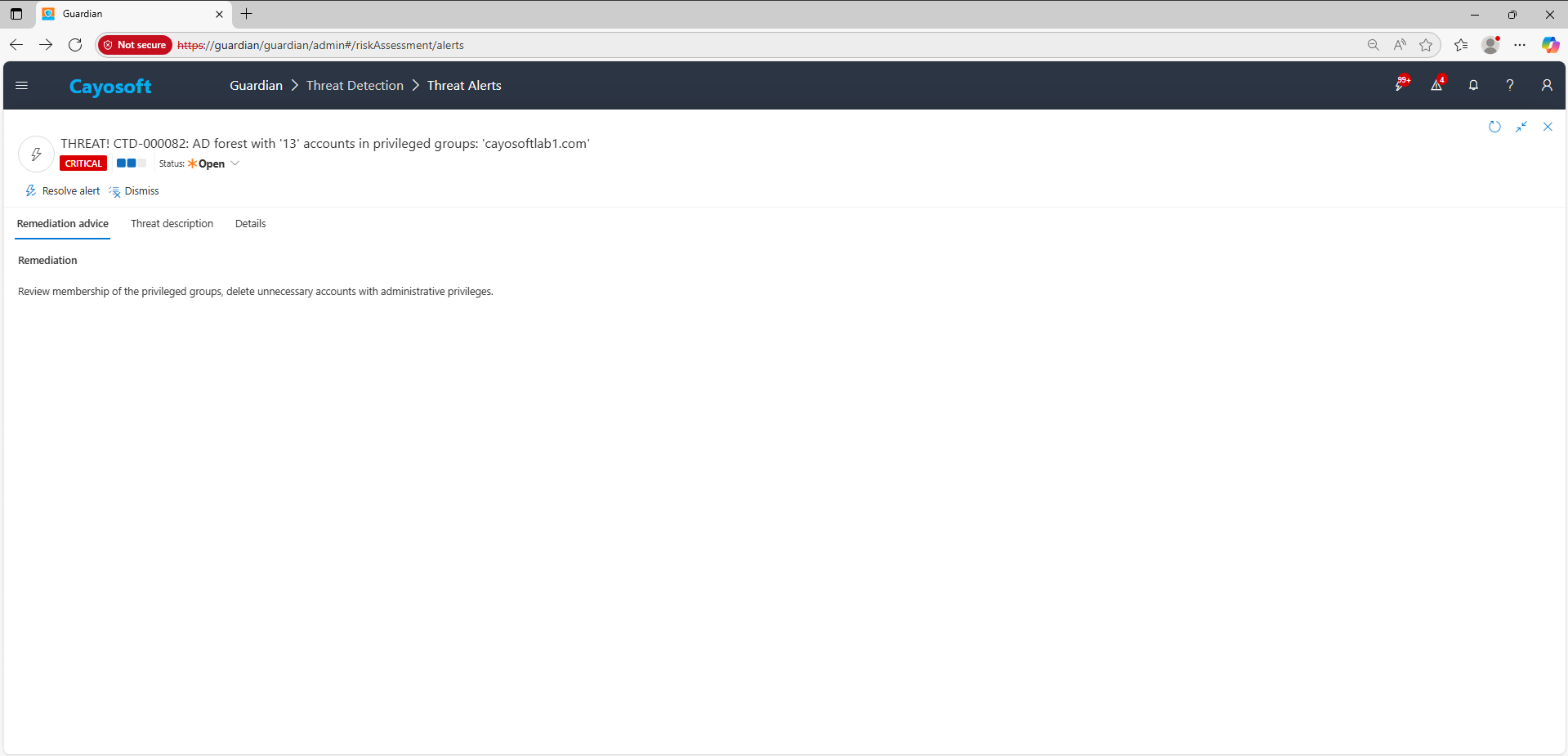Switch to the Details tab
Viewport: 1568px width, 756px height.
pyautogui.click(x=250, y=224)
